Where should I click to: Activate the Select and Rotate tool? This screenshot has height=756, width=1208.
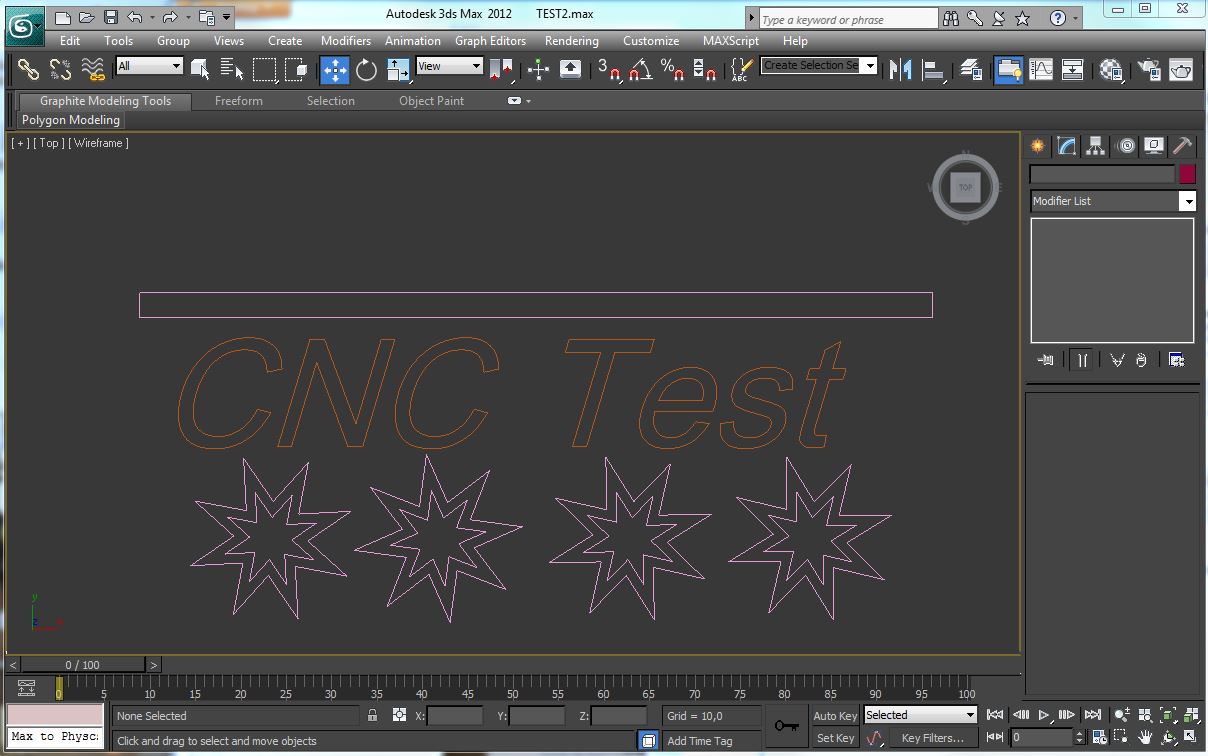pos(366,69)
